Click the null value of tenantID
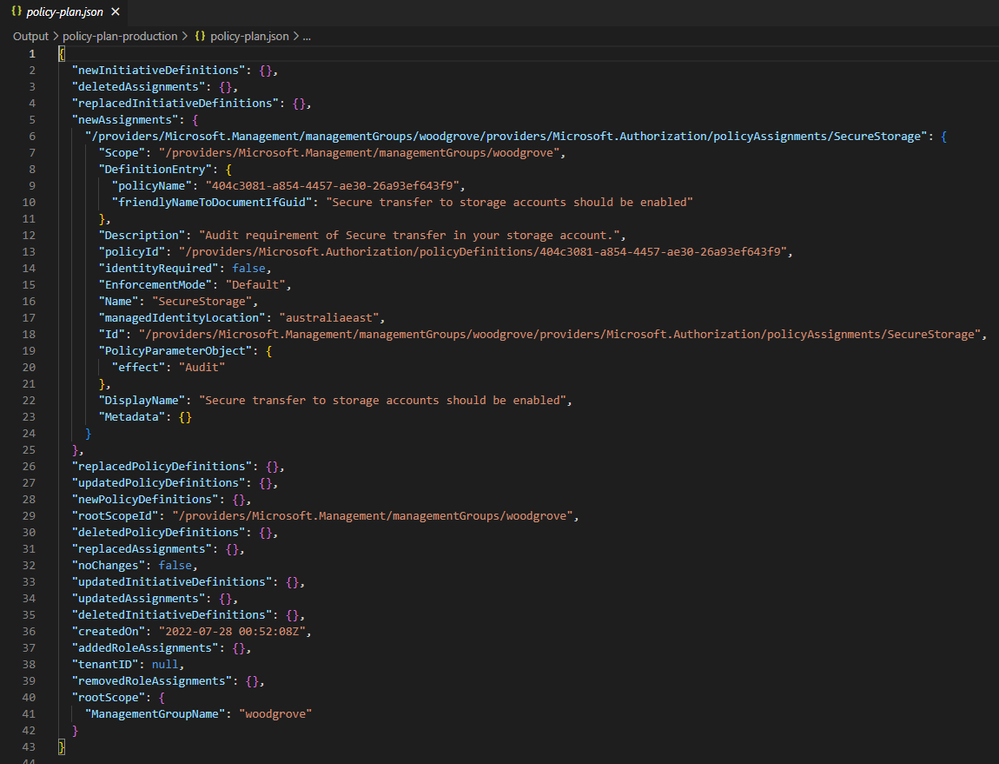Image resolution: width=999 pixels, height=764 pixels. tap(165, 665)
